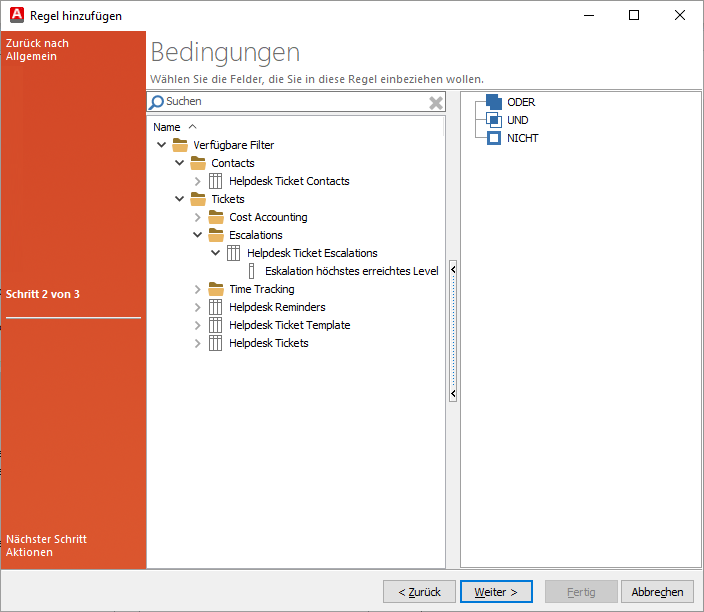Click into the Suchen search field

click(290, 102)
